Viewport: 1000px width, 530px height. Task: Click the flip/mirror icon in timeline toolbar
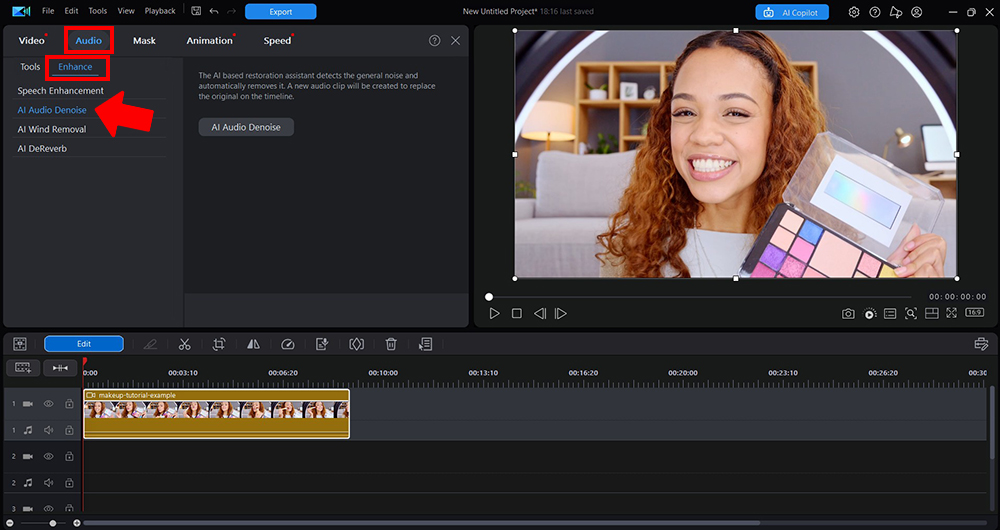tap(253, 344)
